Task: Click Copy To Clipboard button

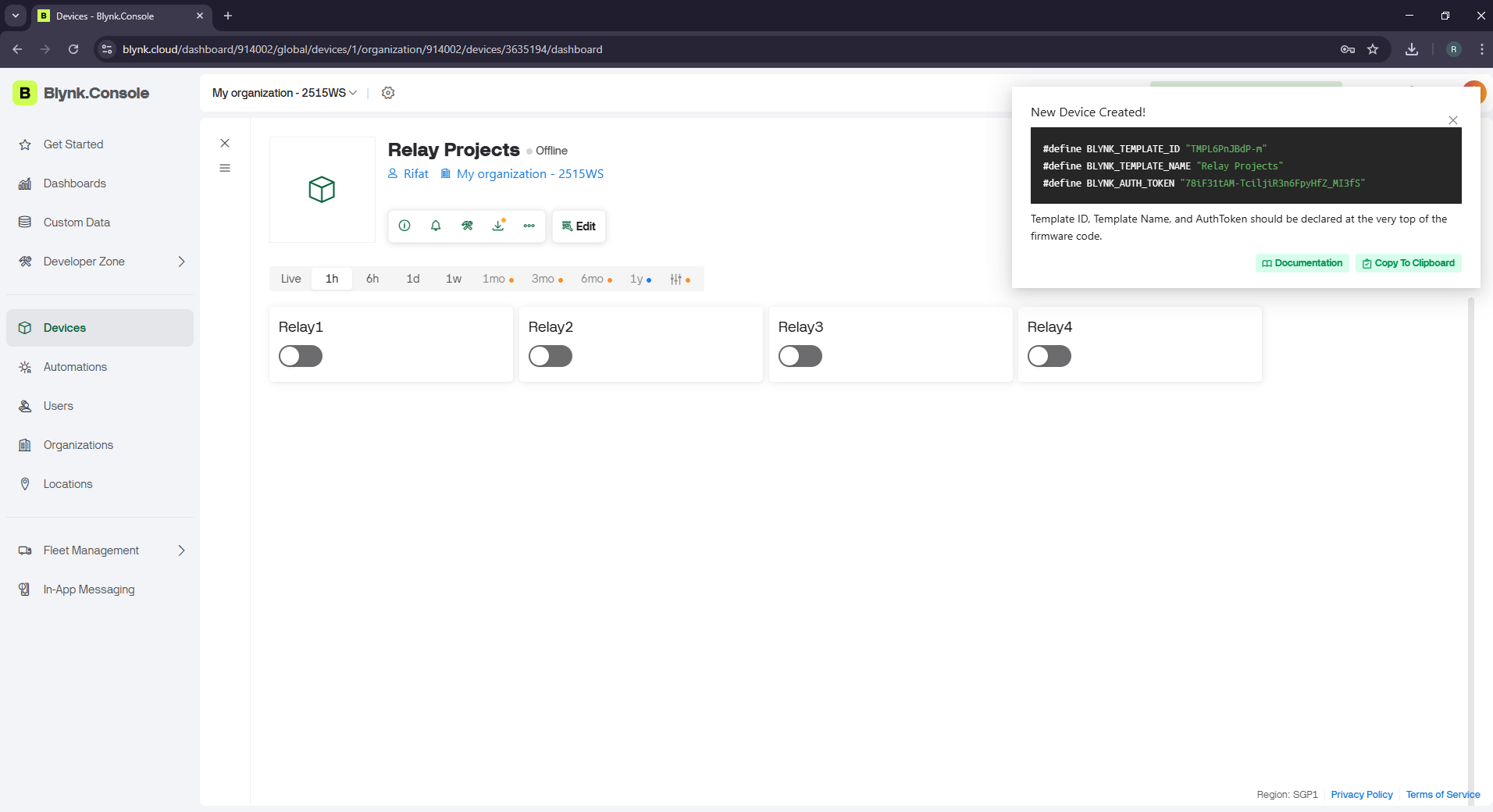Action: pyautogui.click(x=1409, y=263)
